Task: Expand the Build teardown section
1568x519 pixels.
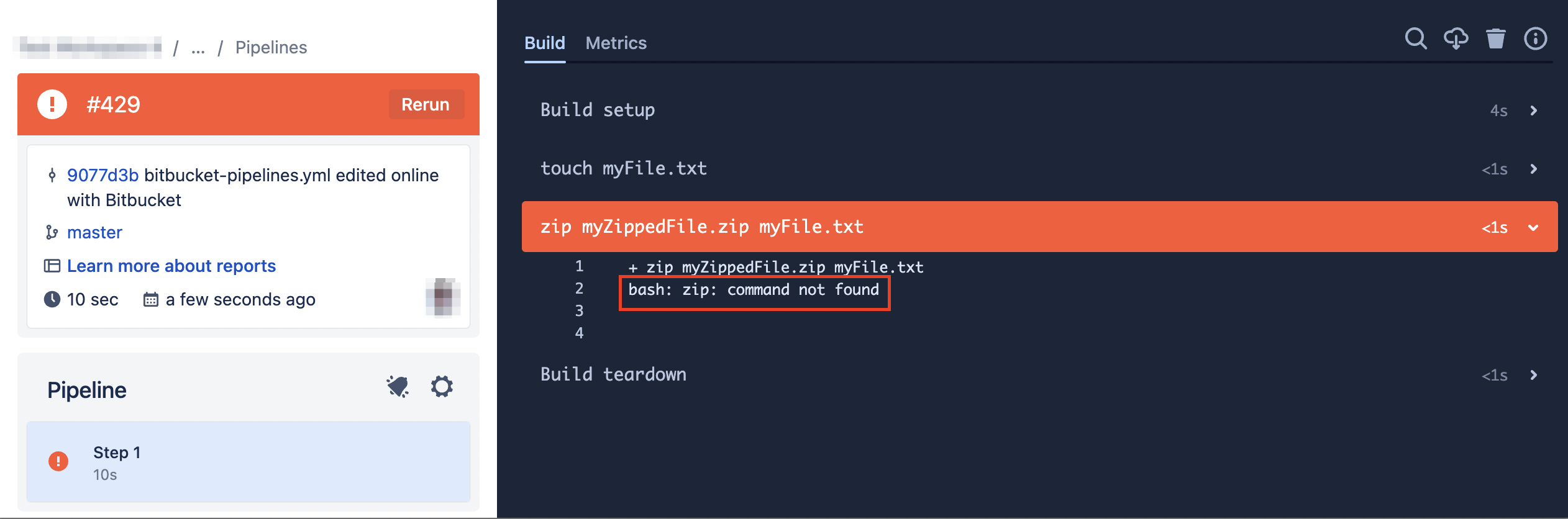Action: (x=1039, y=374)
